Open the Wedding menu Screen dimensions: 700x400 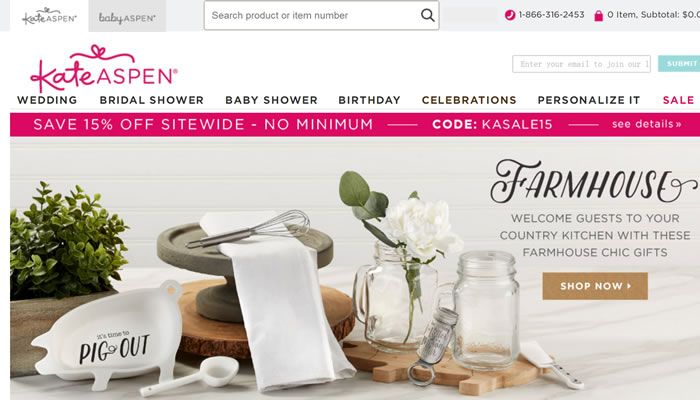coord(47,100)
